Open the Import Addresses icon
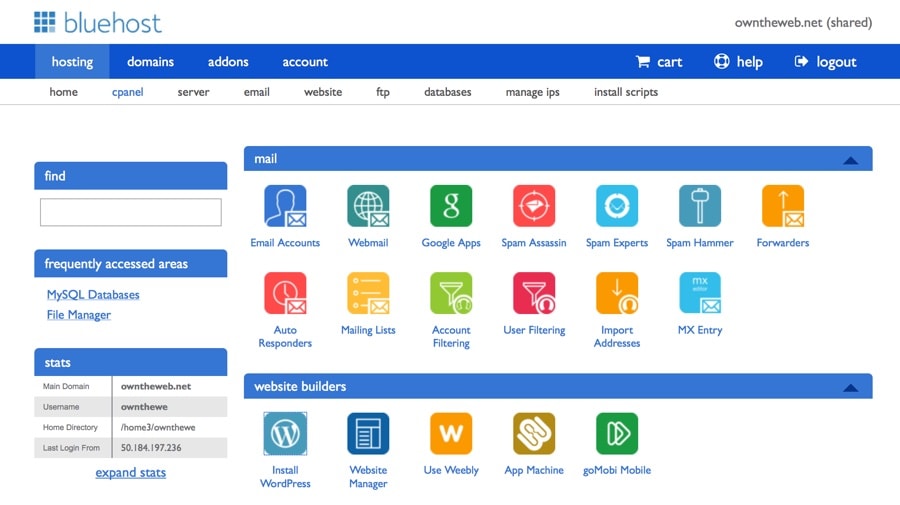The image size is (900, 505). click(x=617, y=293)
